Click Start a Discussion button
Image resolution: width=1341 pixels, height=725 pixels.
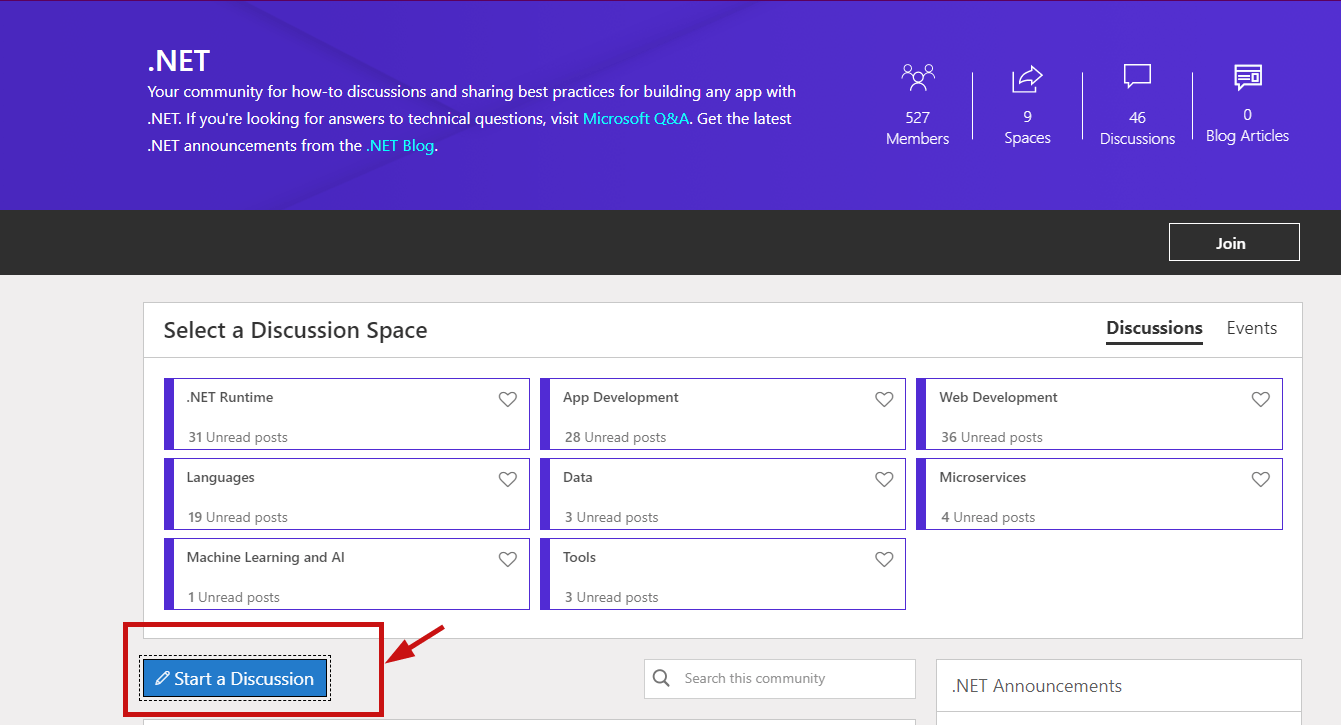pyautogui.click(x=235, y=678)
